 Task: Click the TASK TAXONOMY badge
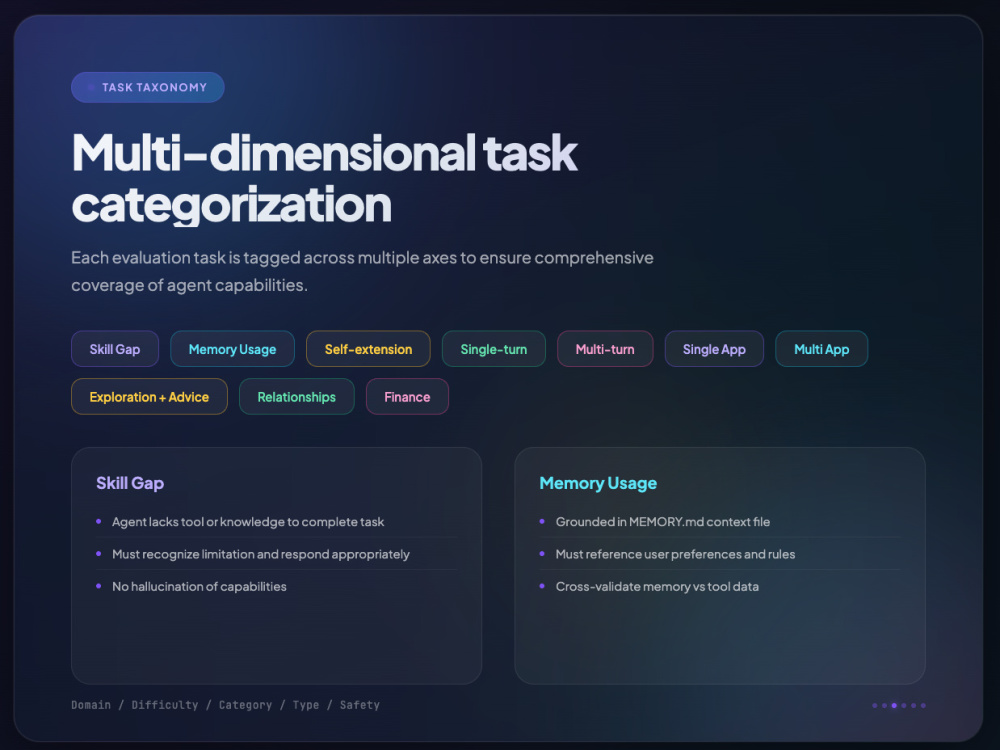coord(147,87)
